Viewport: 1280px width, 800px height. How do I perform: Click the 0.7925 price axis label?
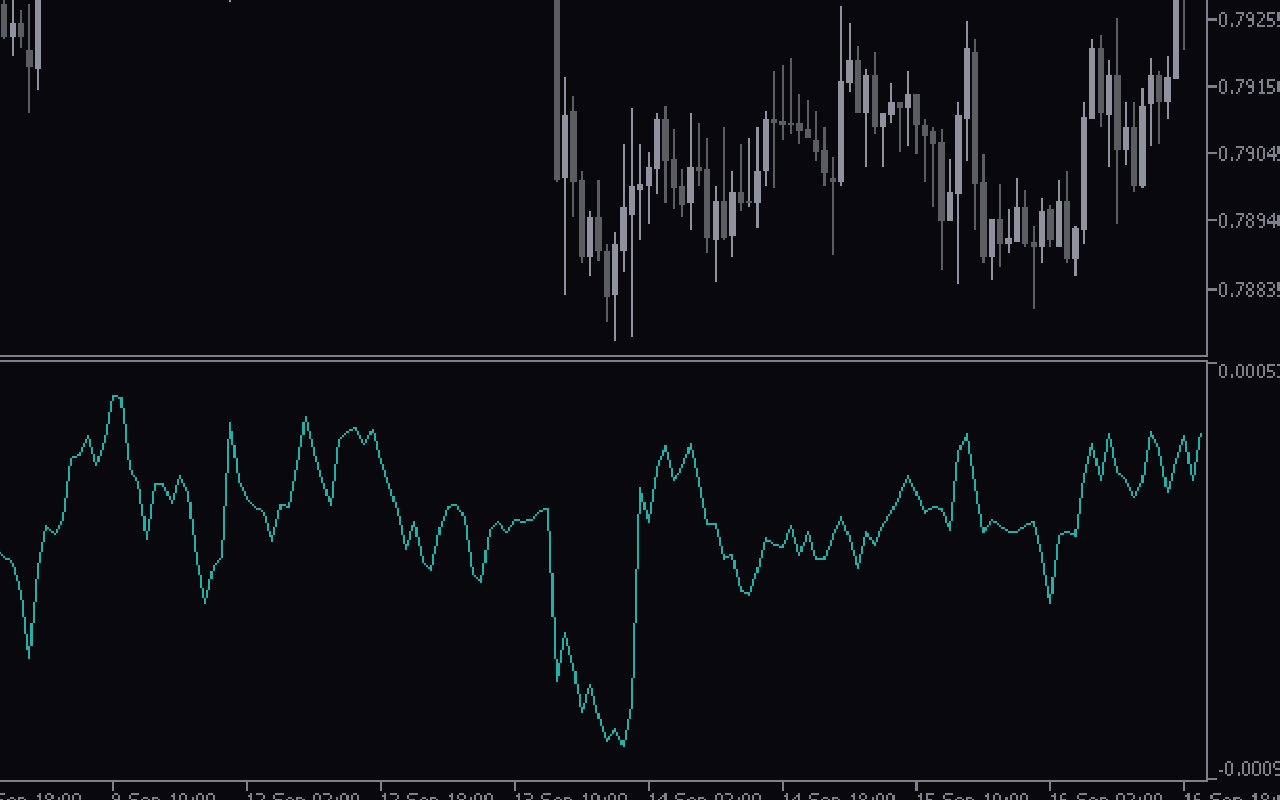click(x=1249, y=19)
